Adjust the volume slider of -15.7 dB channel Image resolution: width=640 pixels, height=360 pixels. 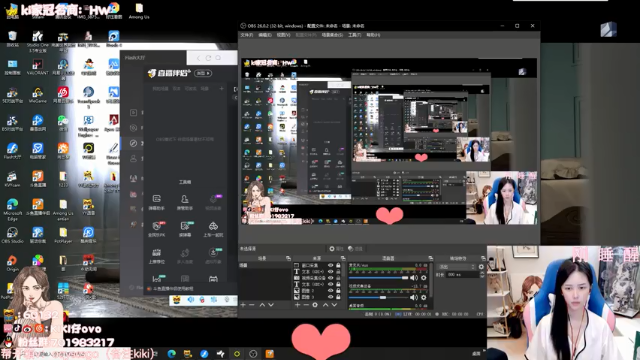coord(378,298)
